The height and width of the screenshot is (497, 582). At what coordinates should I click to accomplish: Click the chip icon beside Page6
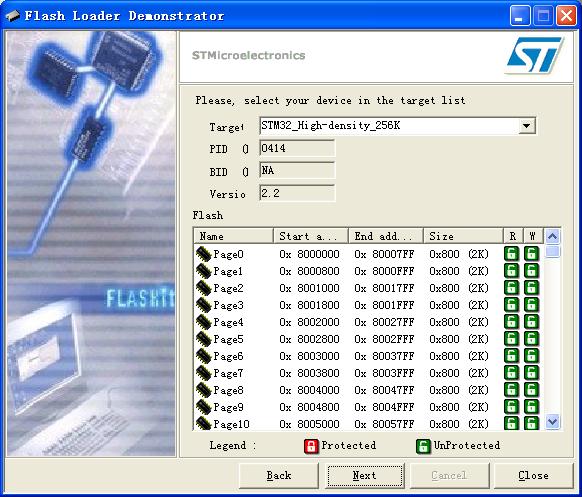click(x=203, y=356)
